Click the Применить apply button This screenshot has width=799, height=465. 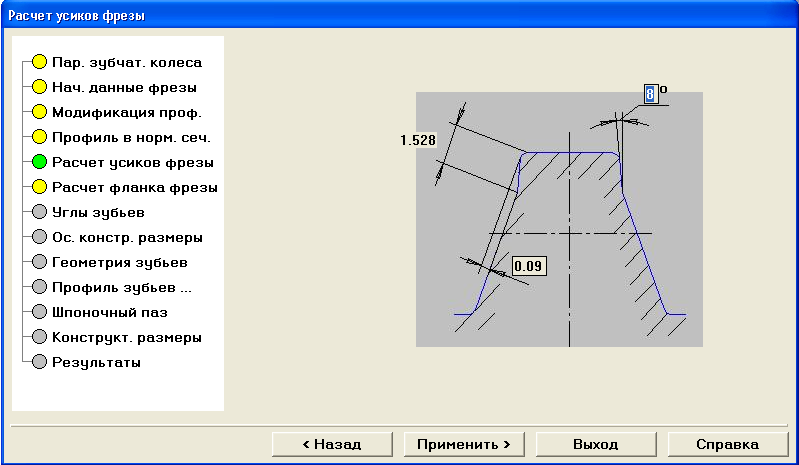(x=464, y=444)
